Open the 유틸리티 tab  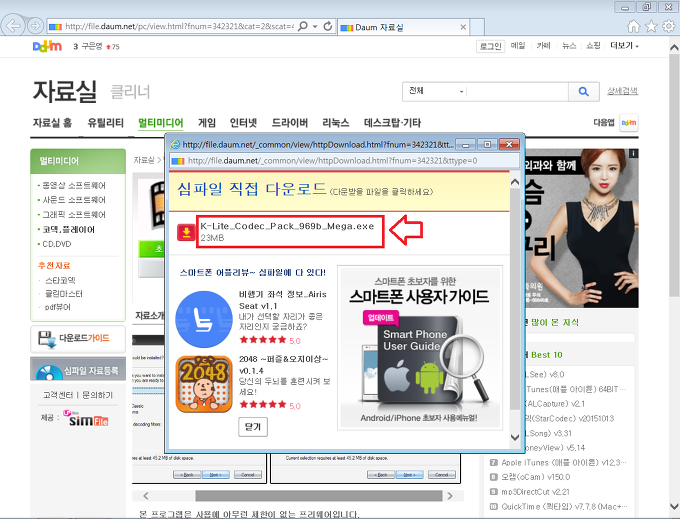point(105,123)
